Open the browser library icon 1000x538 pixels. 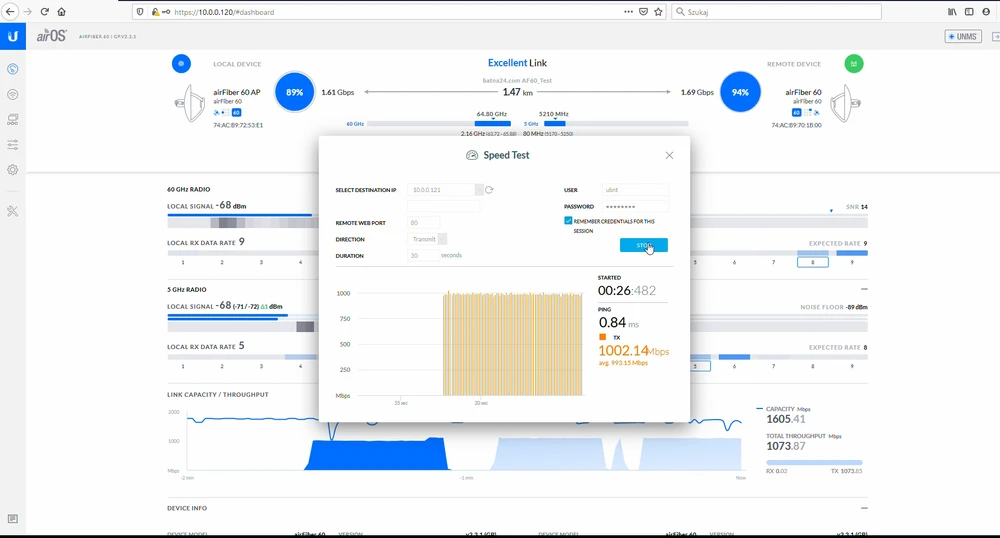coord(952,11)
